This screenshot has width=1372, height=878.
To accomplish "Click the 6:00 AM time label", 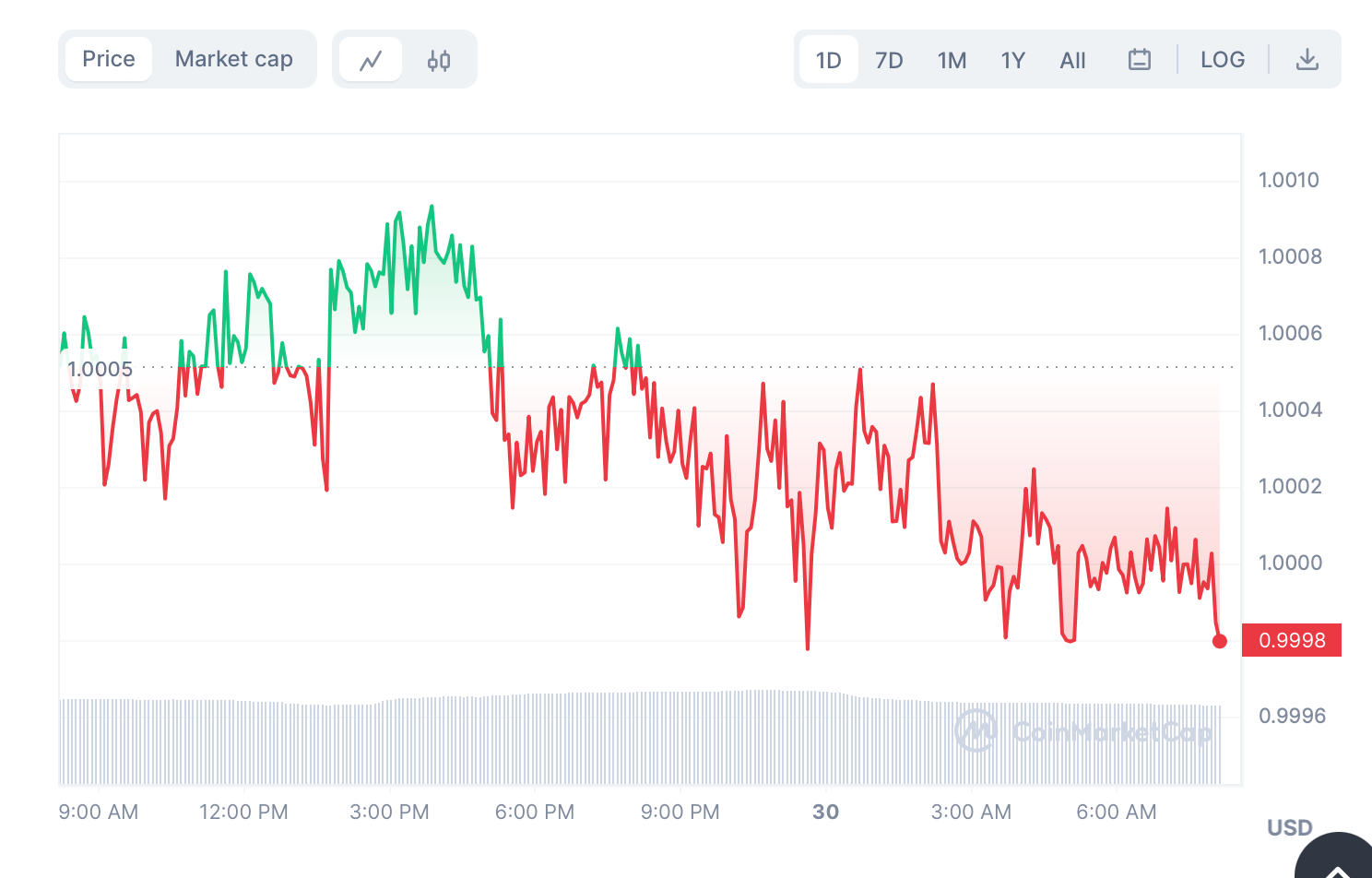I will [1117, 812].
